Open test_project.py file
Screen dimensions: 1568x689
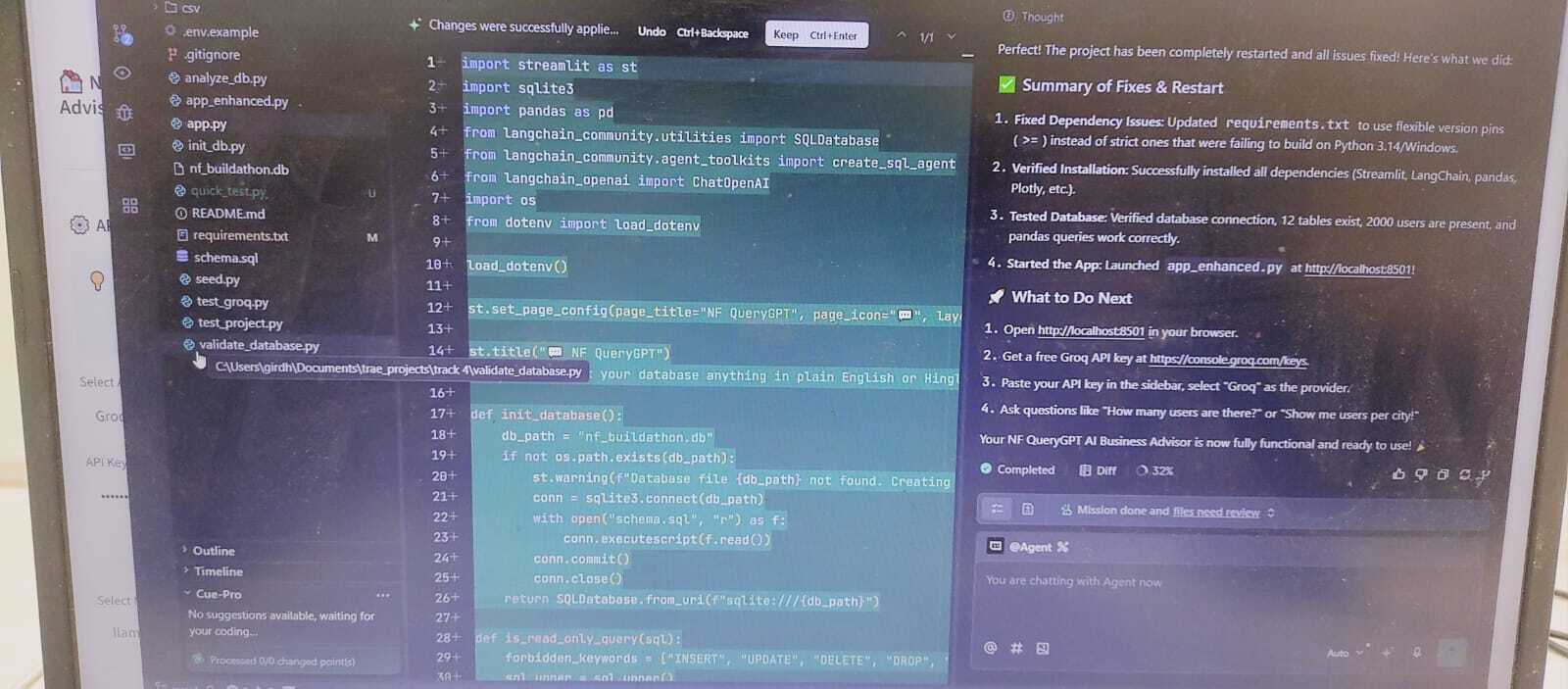(x=239, y=323)
